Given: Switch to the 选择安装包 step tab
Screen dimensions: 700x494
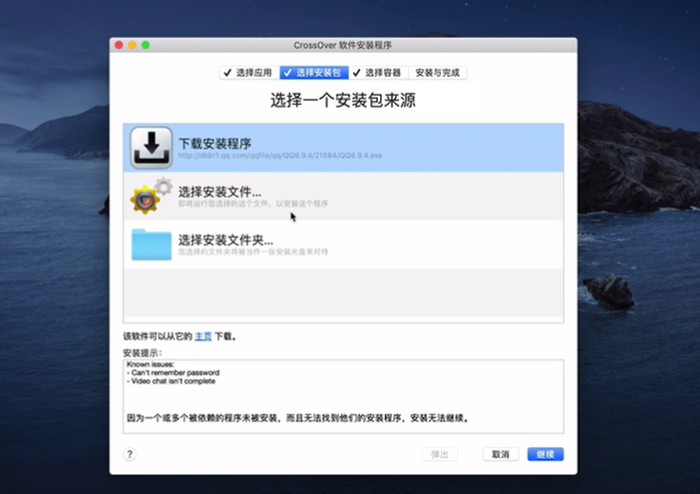Looking at the screenshot, I should coord(314,73).
